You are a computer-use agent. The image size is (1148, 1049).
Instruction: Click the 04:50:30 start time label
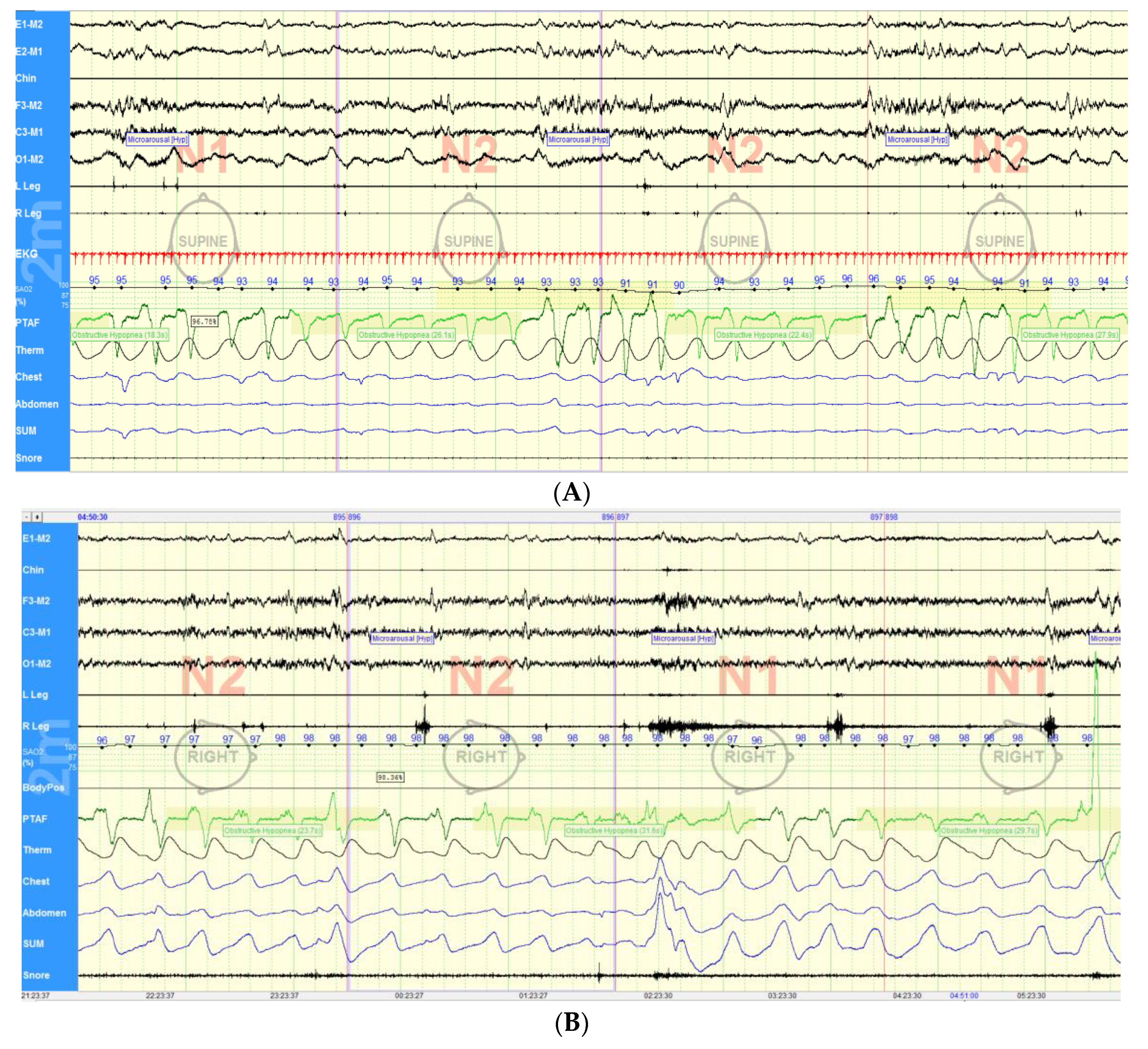click(x=92, y=517)
